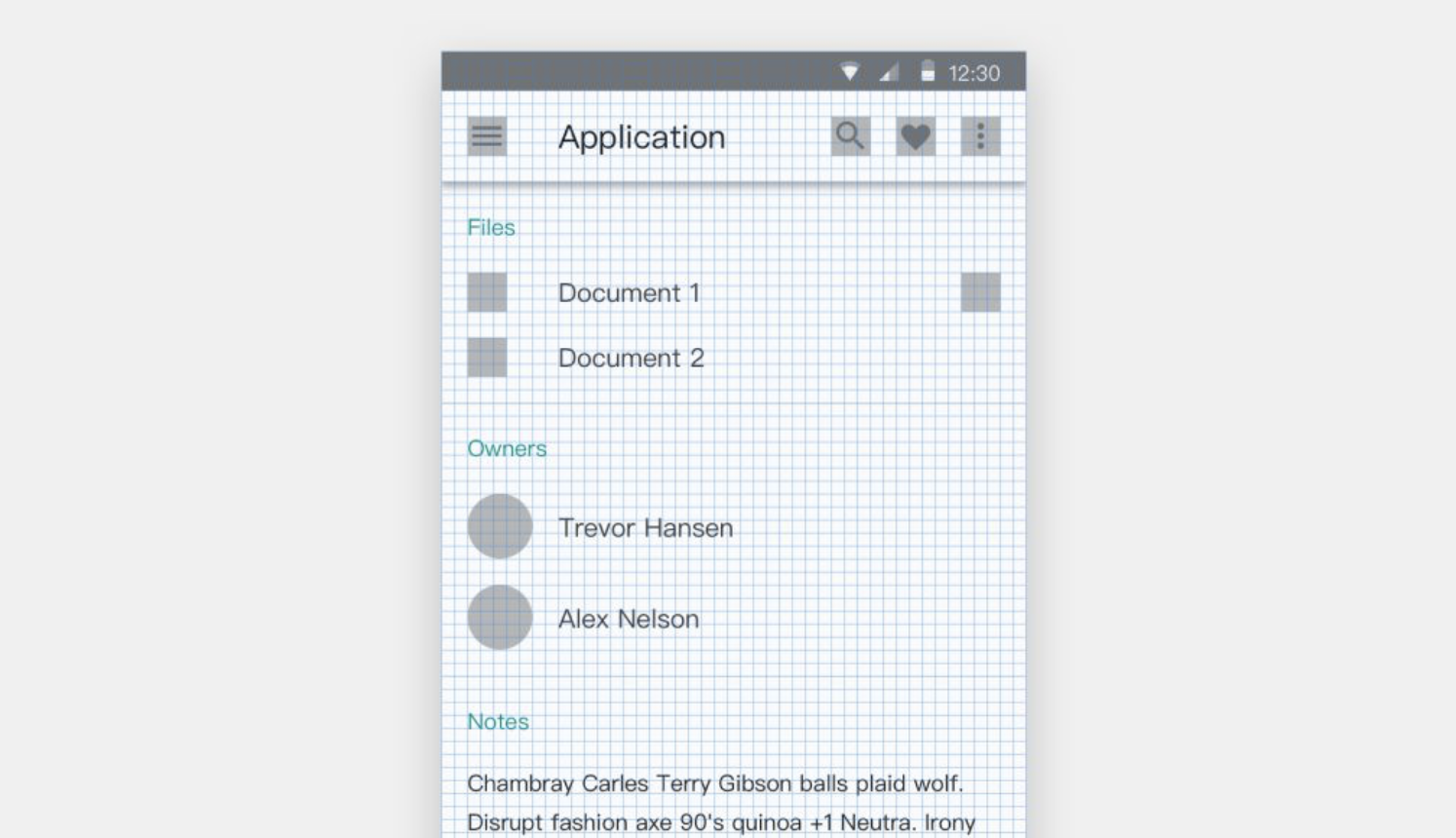Viewport: 1456px width, 838px height.
Task: Click the Owners section header
Action: (x=507, y=448)
